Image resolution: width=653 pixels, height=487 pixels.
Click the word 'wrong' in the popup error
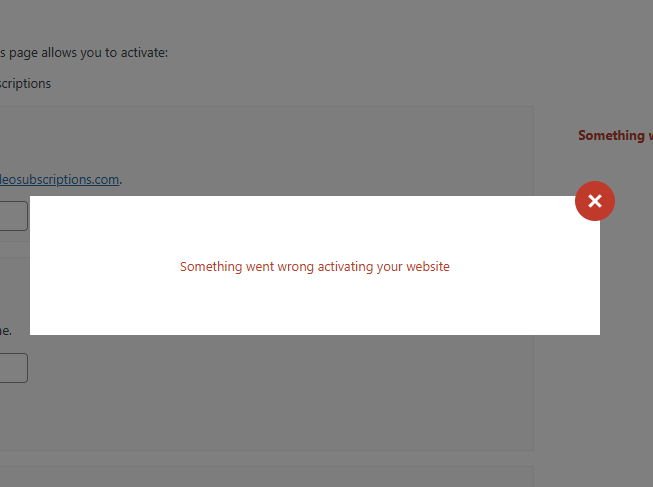point(295,267)
